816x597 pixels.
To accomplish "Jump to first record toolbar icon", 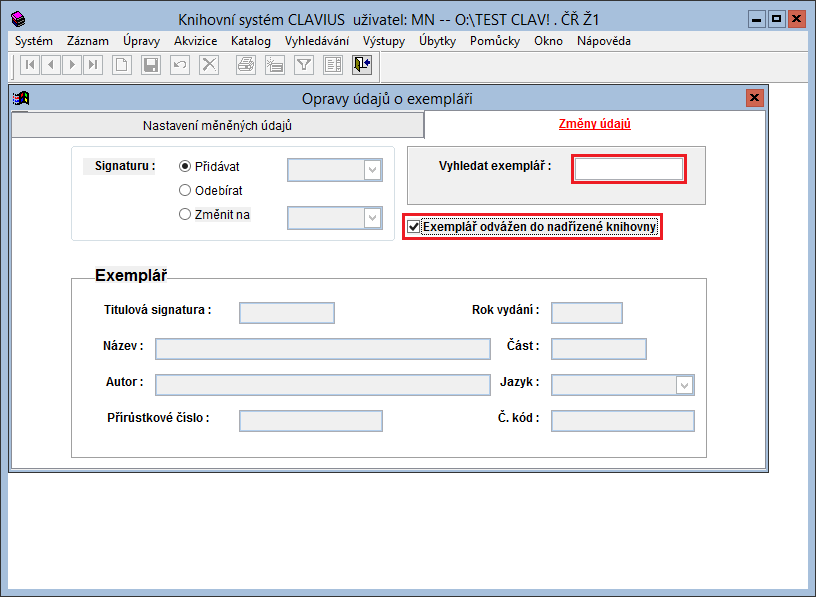I will [30, 65].
